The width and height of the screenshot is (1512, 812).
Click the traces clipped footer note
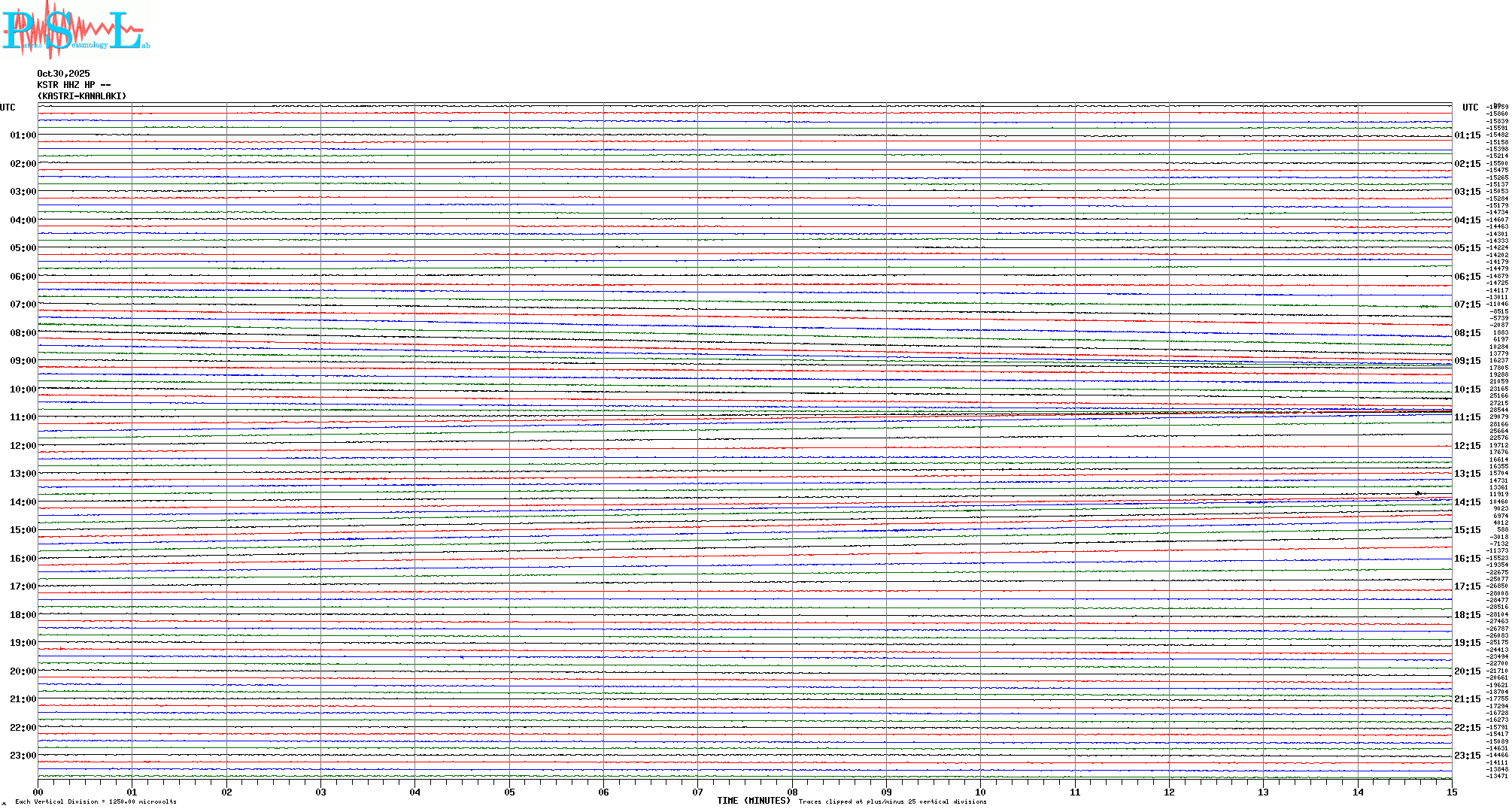click(x=892, y=801)
